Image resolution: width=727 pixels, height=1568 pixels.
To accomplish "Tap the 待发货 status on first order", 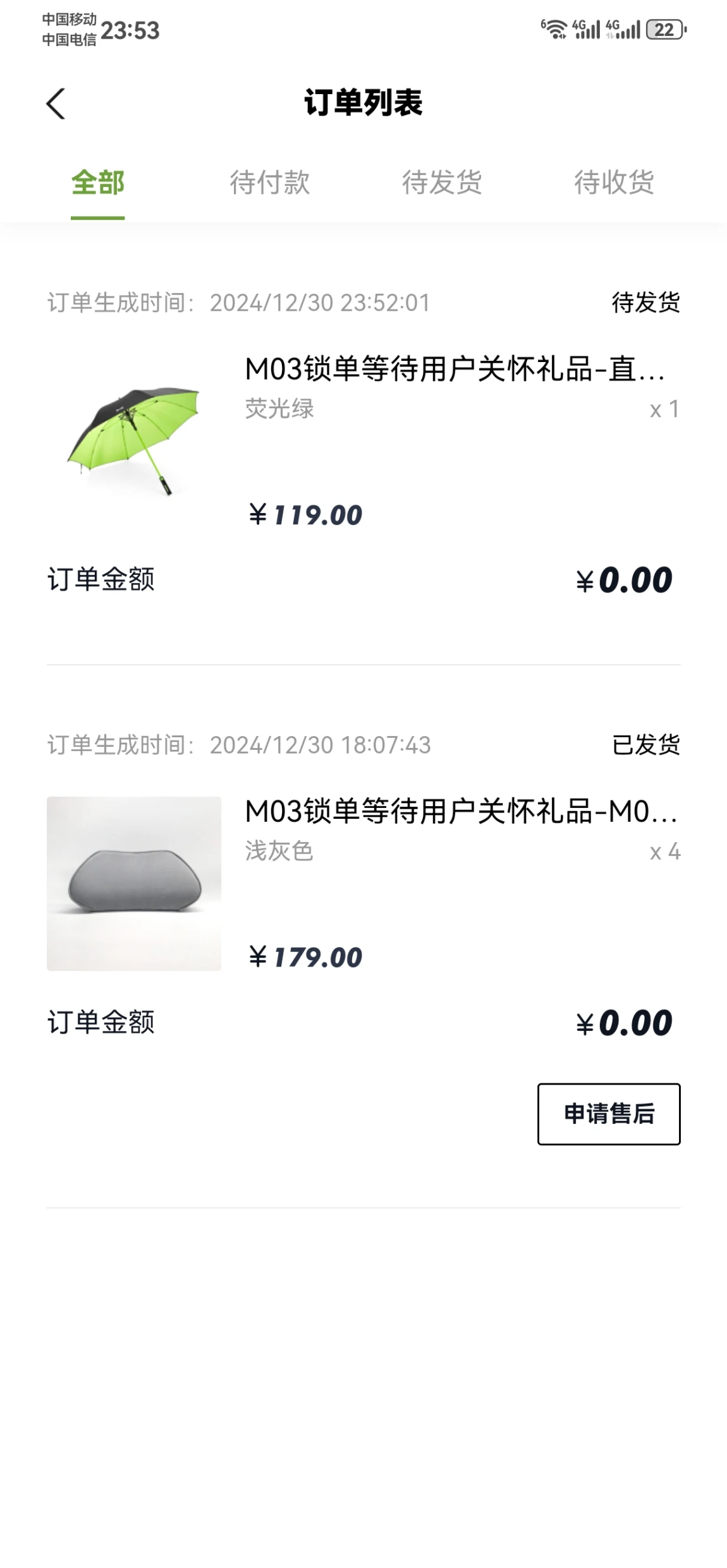I will [645, 303].
